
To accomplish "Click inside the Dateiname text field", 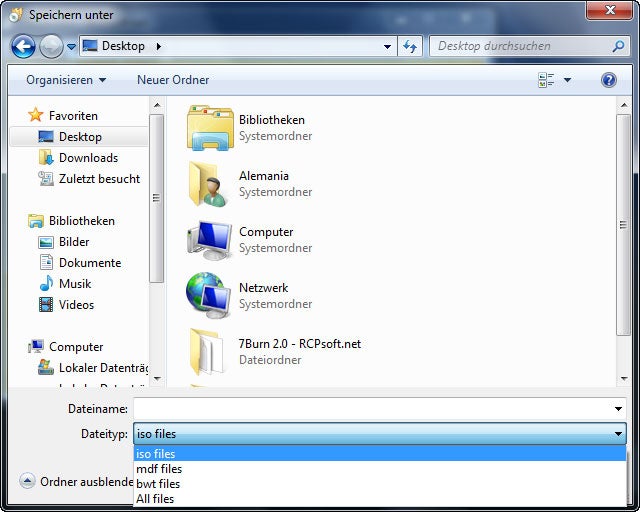I will click(372, 409).
